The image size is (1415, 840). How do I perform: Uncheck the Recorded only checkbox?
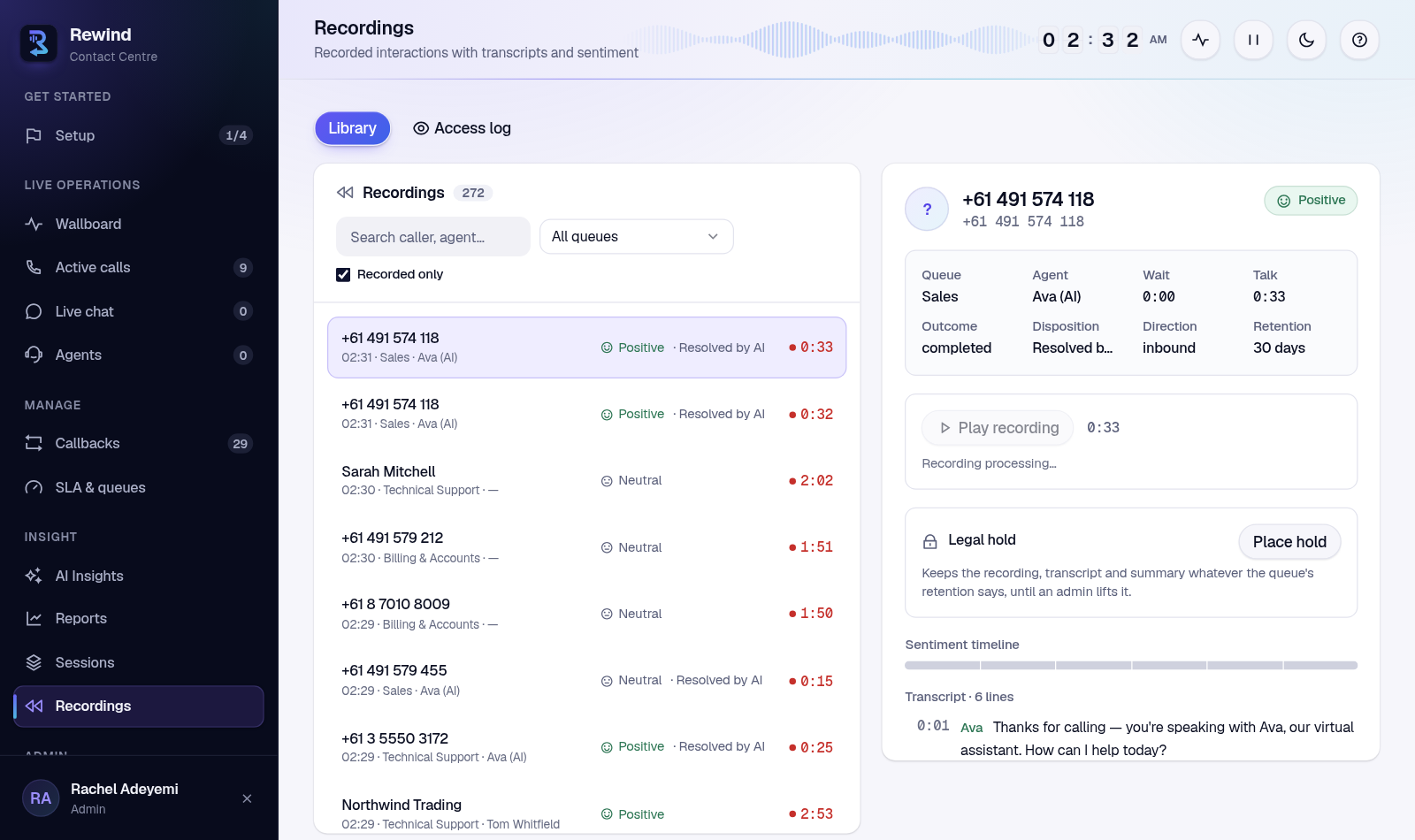[x=343, y=275]
